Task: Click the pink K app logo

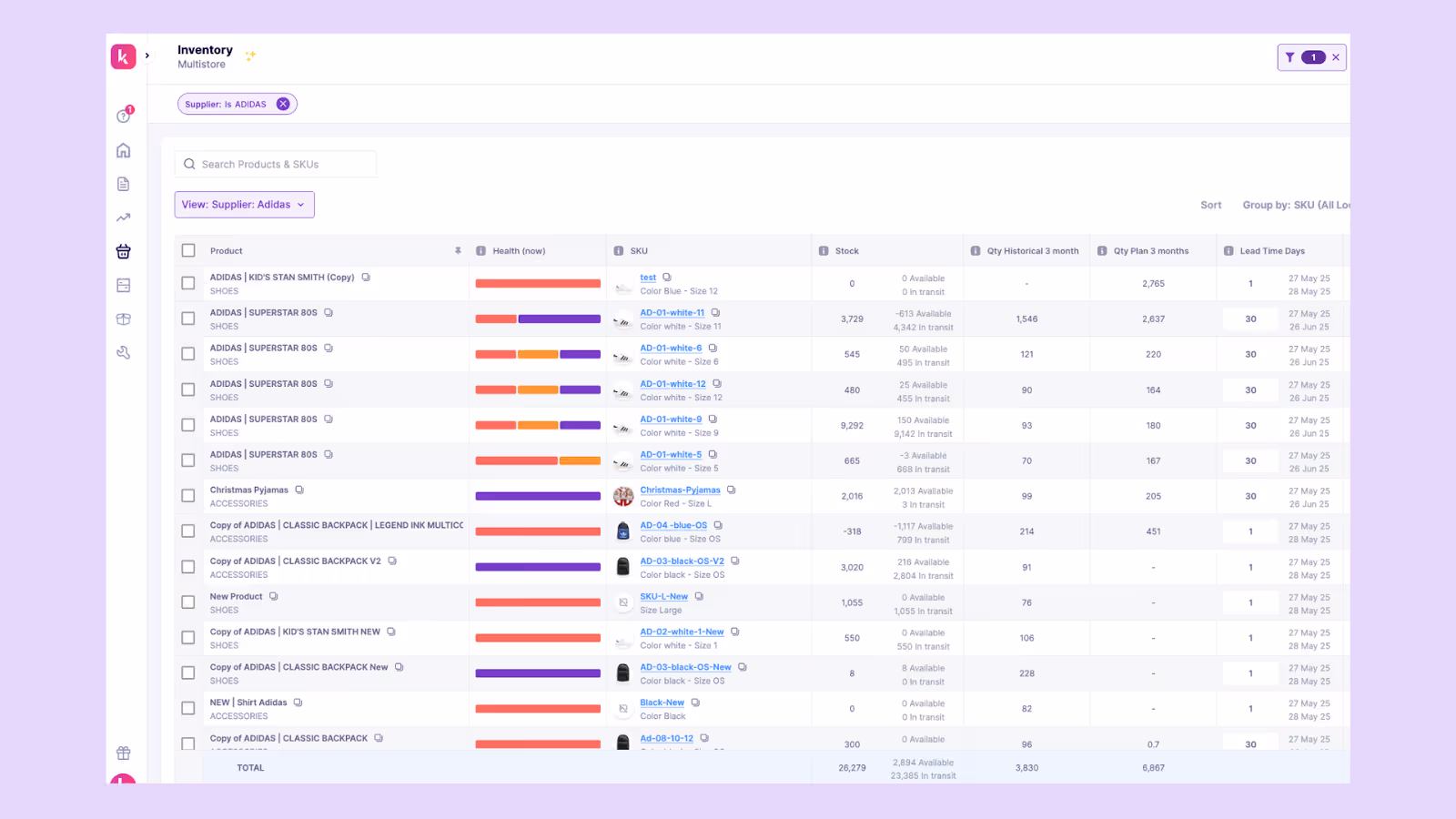Action: tap(123, 56)
